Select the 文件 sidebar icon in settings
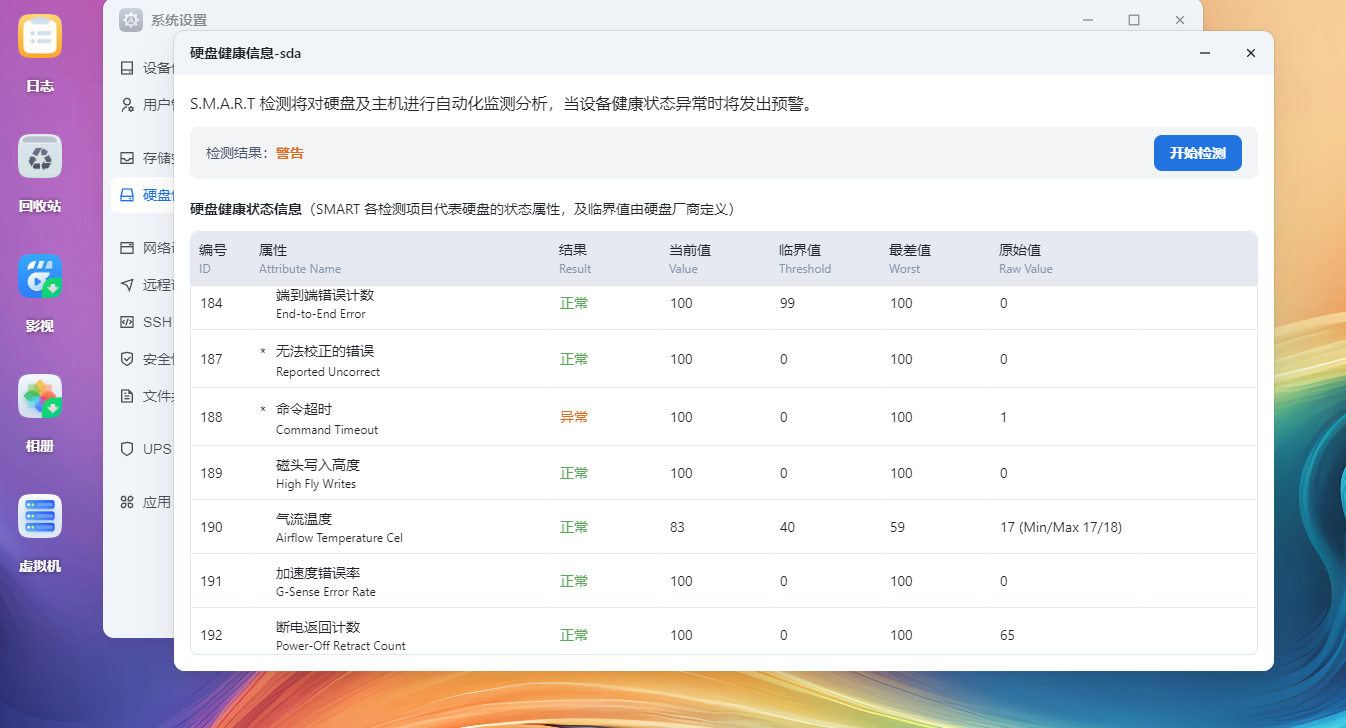This screenshot has height=728, width=1346. [127, 395]
